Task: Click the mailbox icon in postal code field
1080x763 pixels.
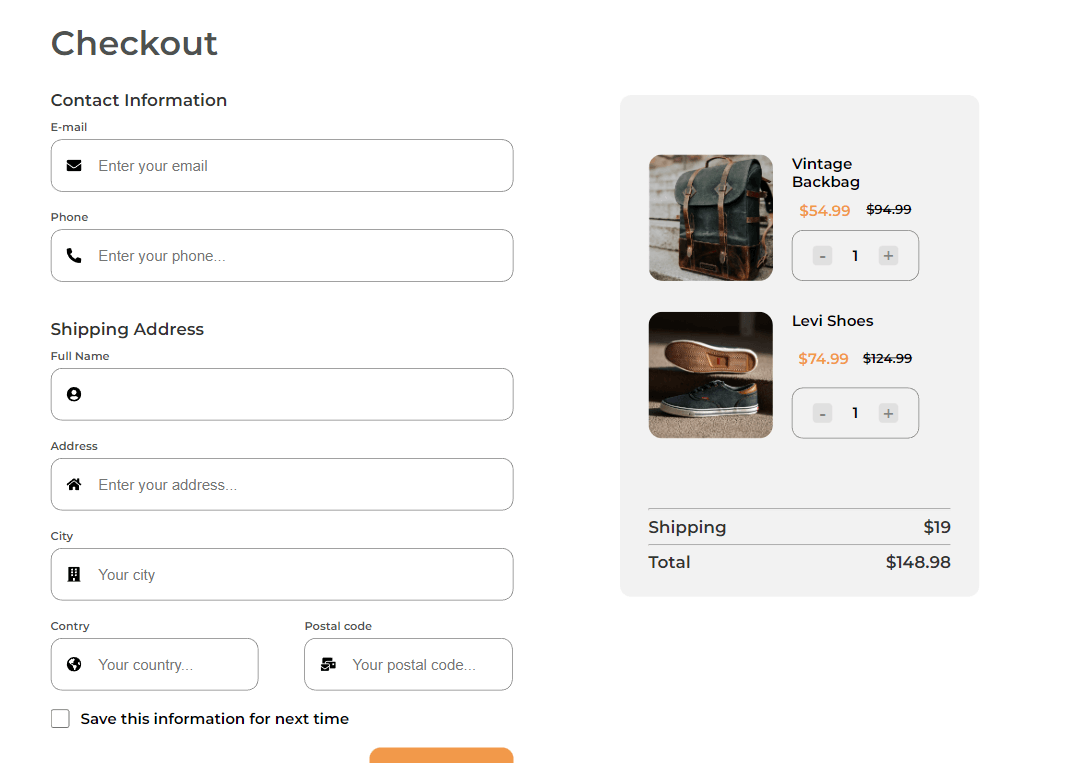Action: pyautogui.click(x=328, y=665)
